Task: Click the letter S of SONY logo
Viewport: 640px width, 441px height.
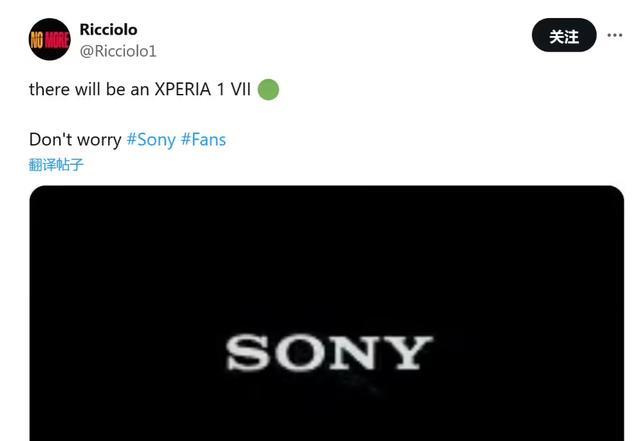Action: (x=248, y=353)
